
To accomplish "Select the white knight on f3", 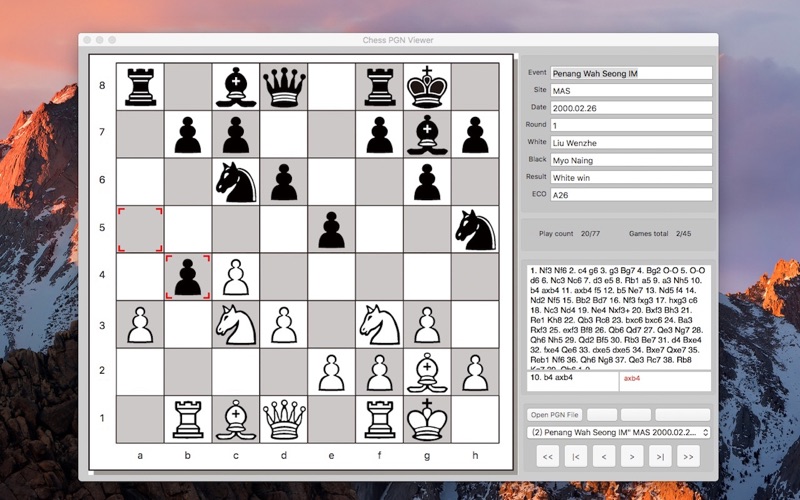I will coord(380,325).
